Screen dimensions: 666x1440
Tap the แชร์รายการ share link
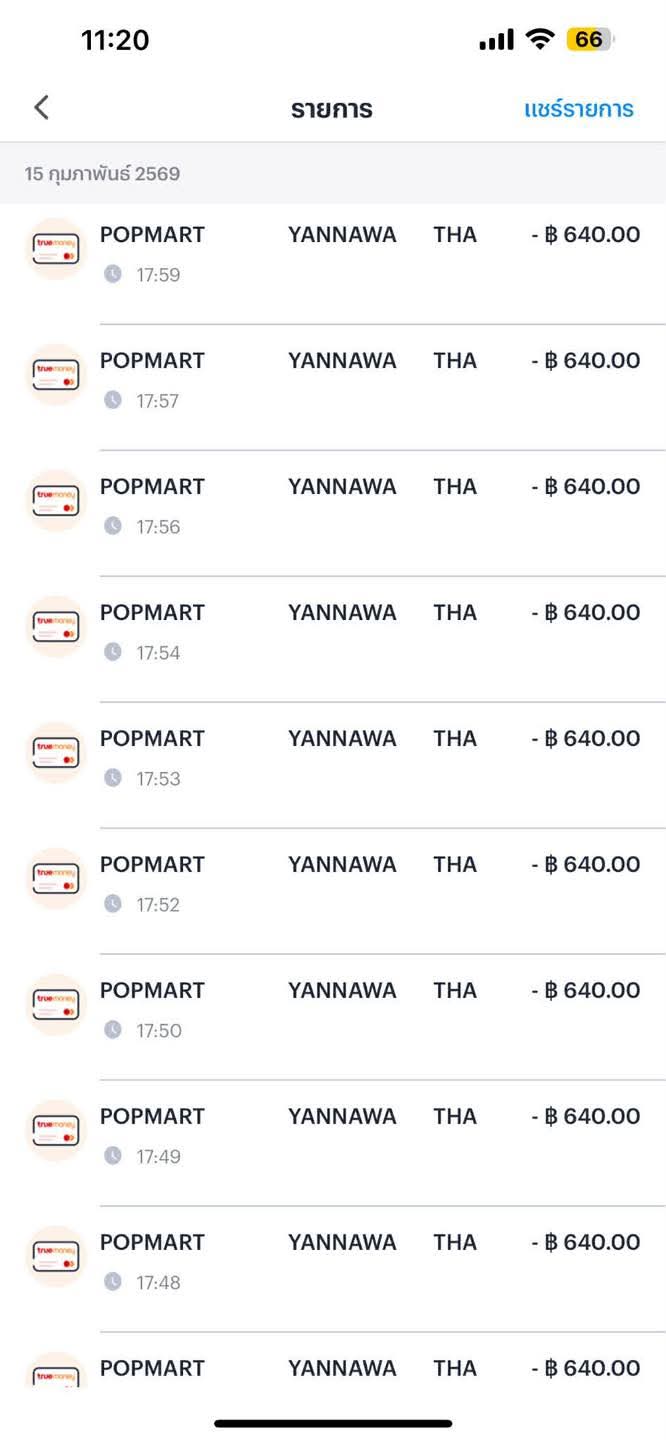578,109
